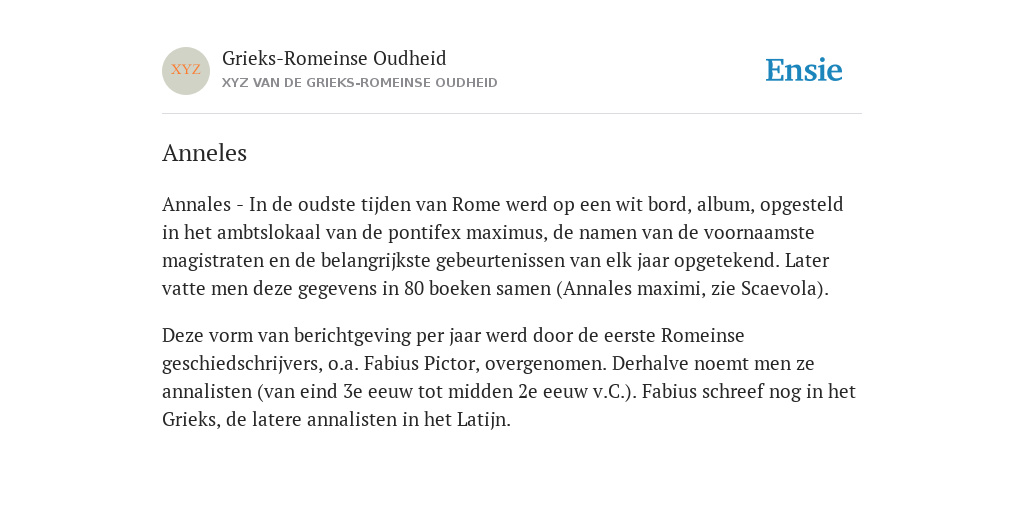Select the Anneles article heading
Image resolution: width=1024 pixels, height=512 pixels.
tap(204, 153)
